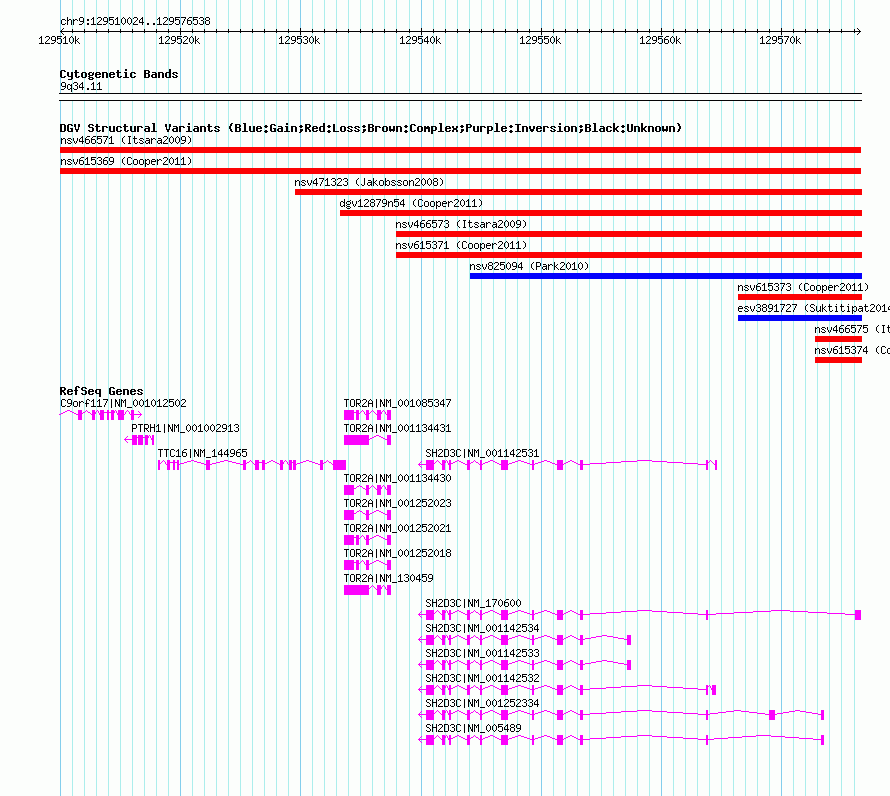Select the SH2D3C NM_001142531 transcript glyph
Image resolution: width=890 pixels, height=796 pixels.
568,465
